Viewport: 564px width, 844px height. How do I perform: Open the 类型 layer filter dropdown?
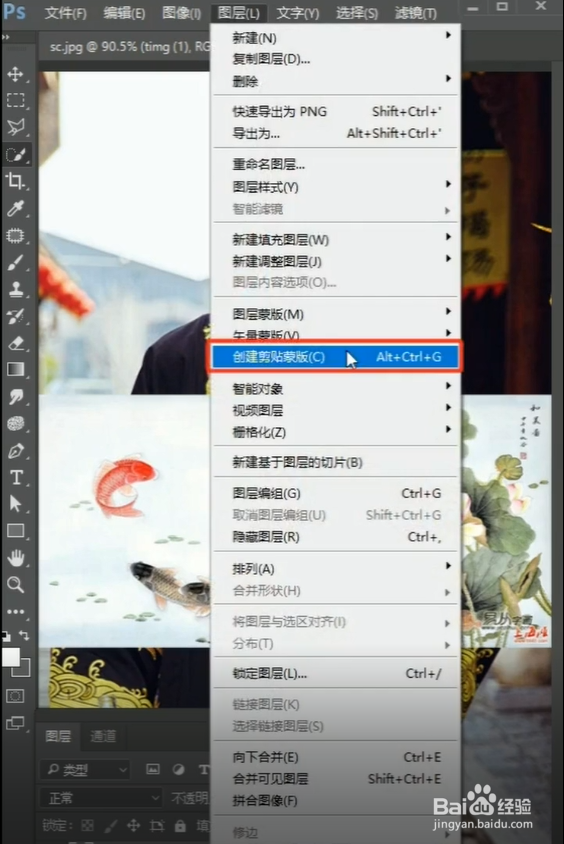(86, 770)
